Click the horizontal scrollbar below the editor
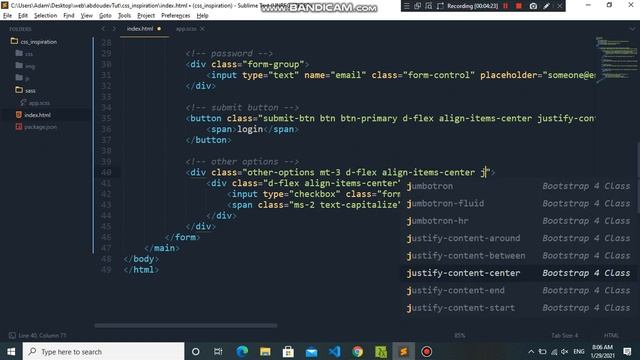This screenshot has height=360, width=640. 186,326
